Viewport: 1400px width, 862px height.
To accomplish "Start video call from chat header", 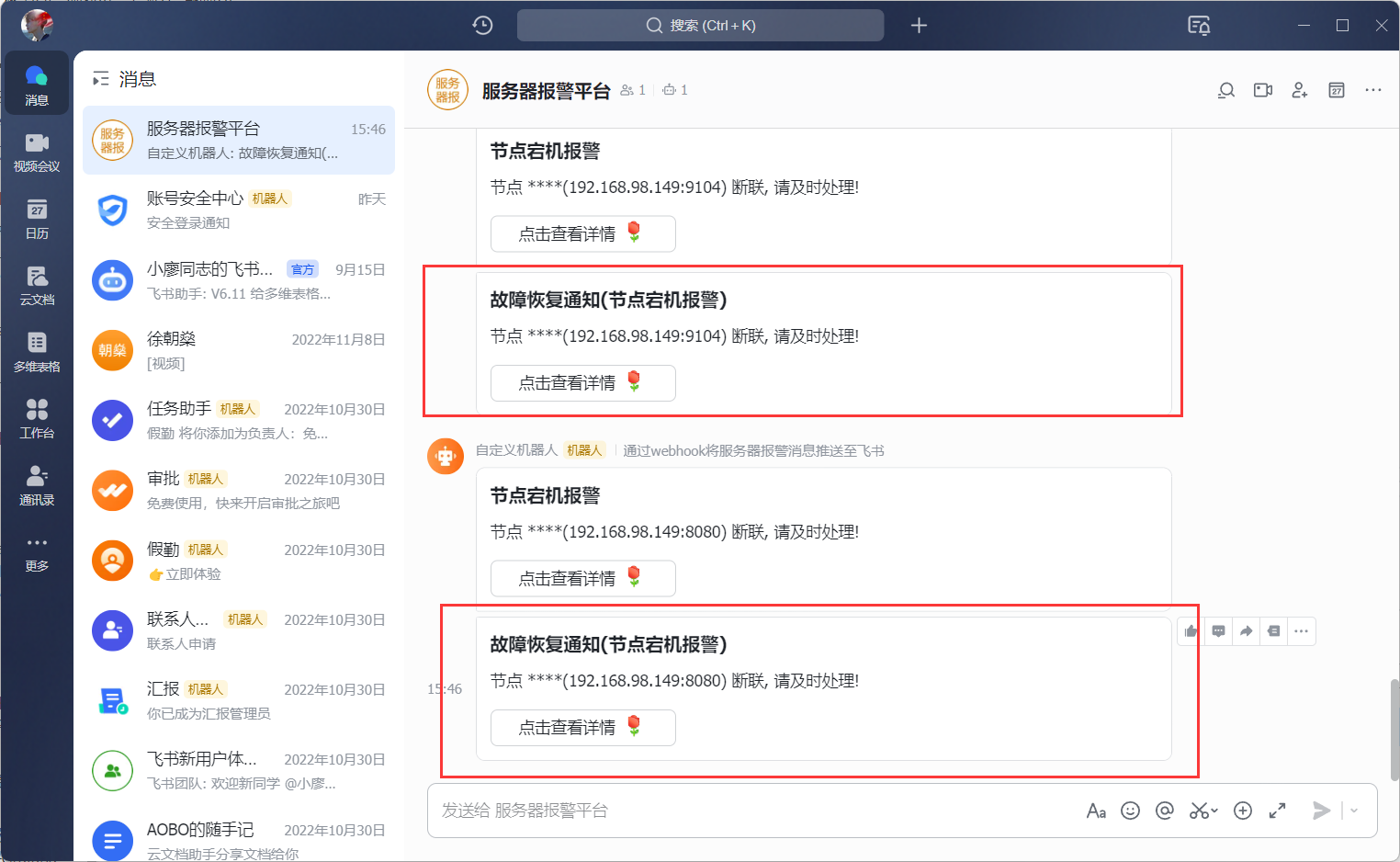I will 1263,90.
